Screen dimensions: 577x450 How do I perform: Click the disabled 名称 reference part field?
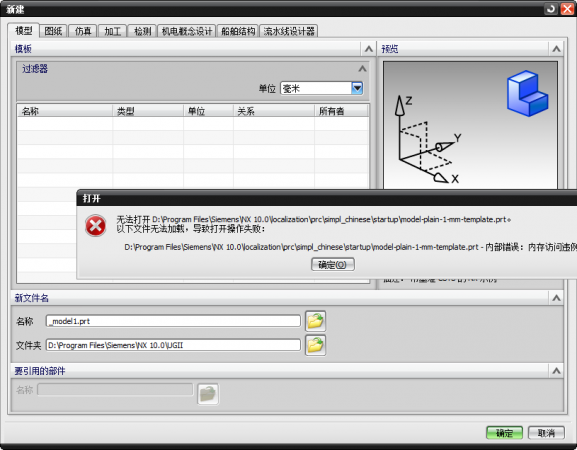[x=115, y=390]
